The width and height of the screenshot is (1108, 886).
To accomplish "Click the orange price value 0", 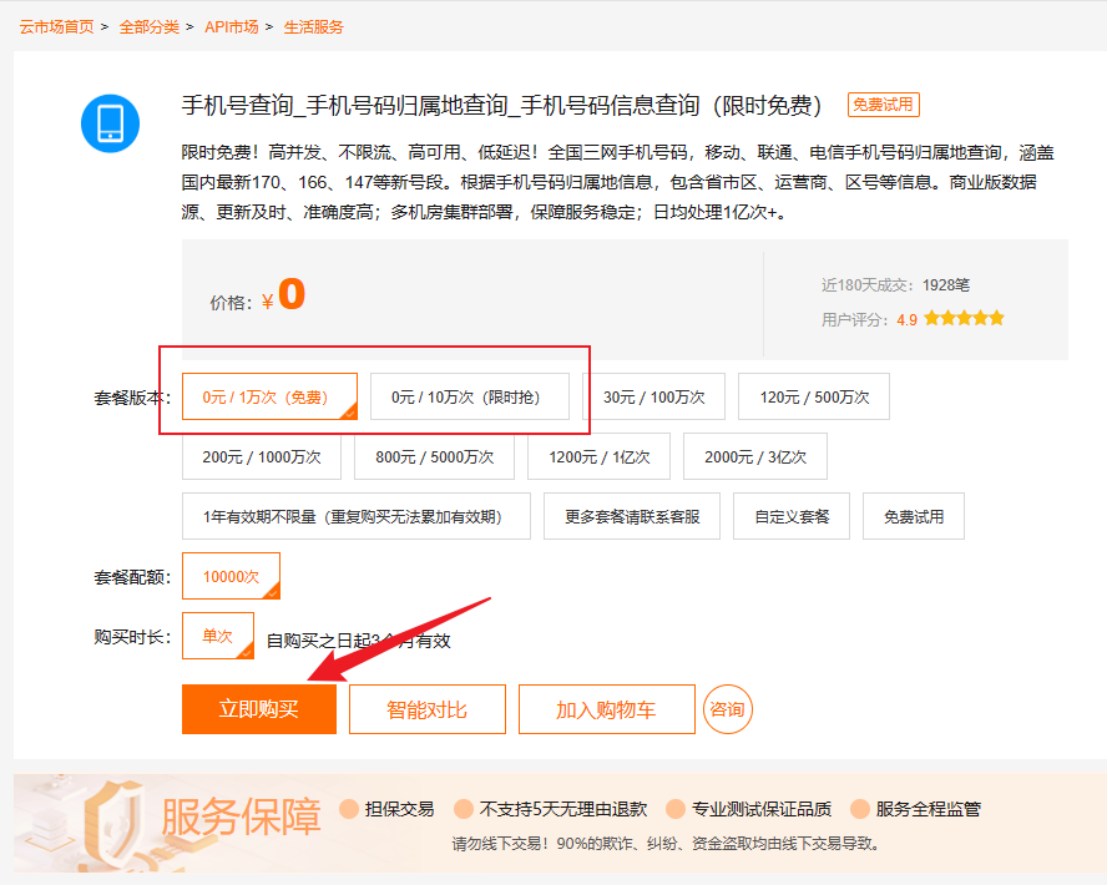I will tap(292, 294).
